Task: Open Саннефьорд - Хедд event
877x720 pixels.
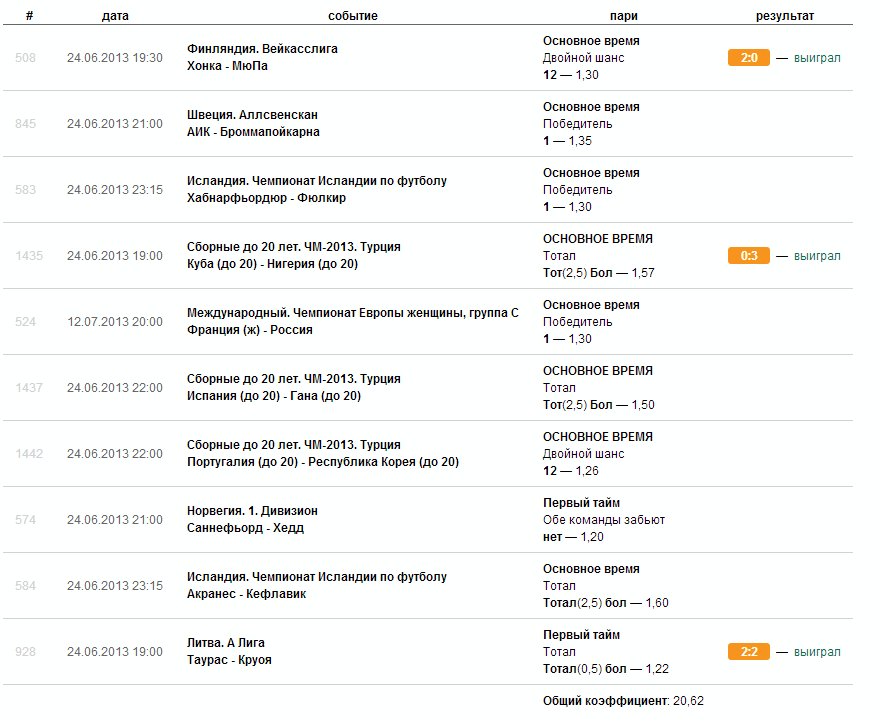Action: click(x=246, y=528)
